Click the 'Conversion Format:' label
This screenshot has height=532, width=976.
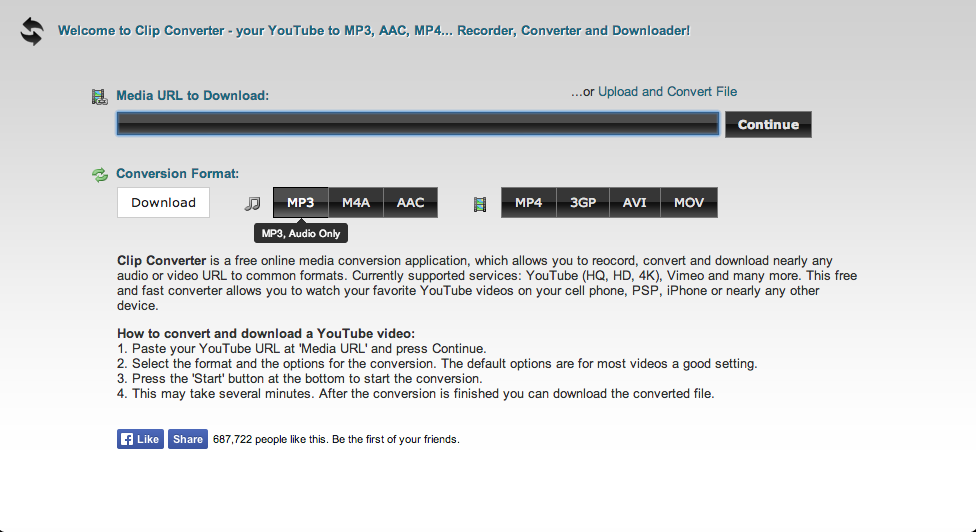177,174
